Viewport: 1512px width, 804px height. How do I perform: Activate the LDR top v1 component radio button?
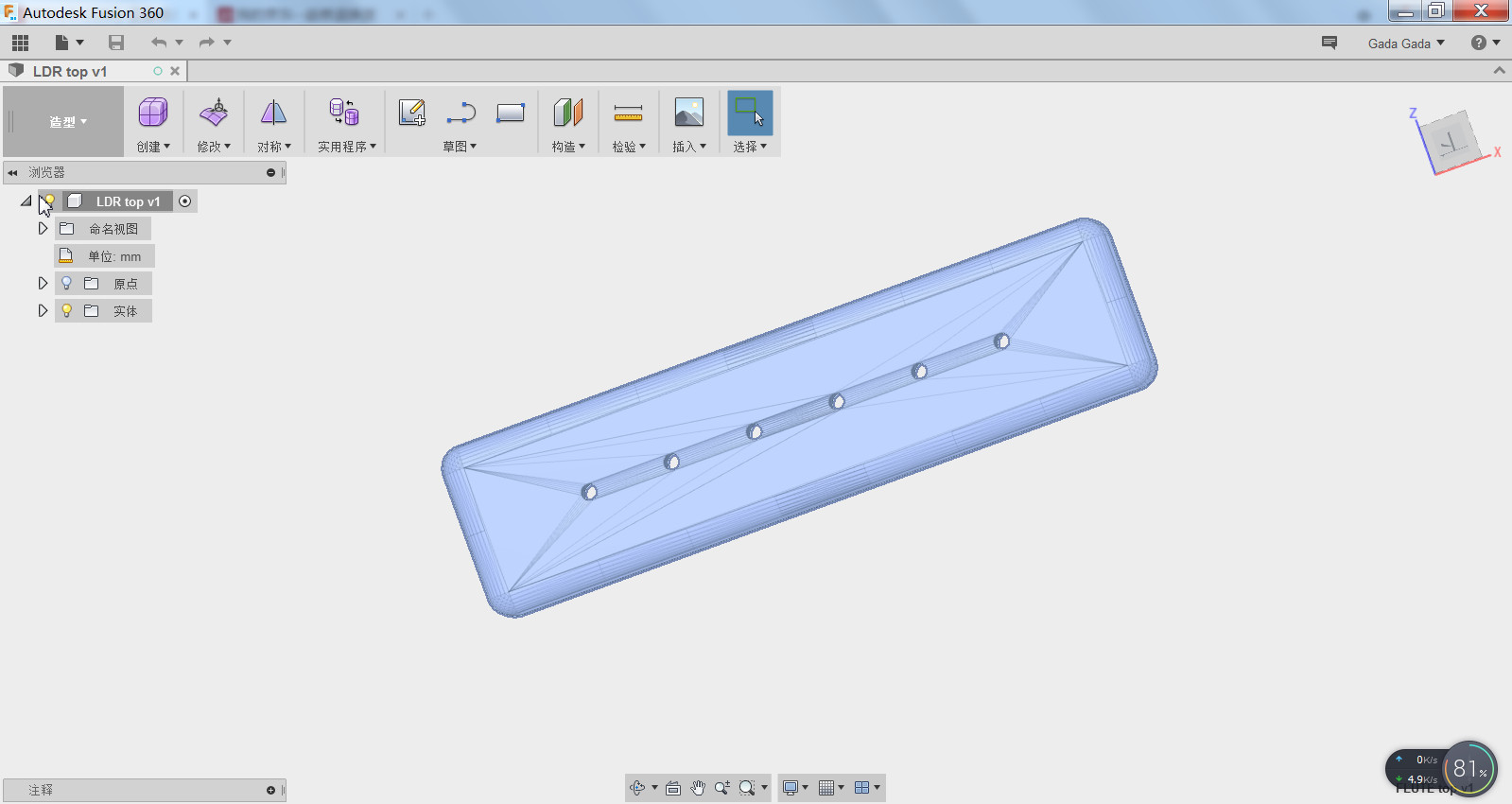tap(185, 201)
